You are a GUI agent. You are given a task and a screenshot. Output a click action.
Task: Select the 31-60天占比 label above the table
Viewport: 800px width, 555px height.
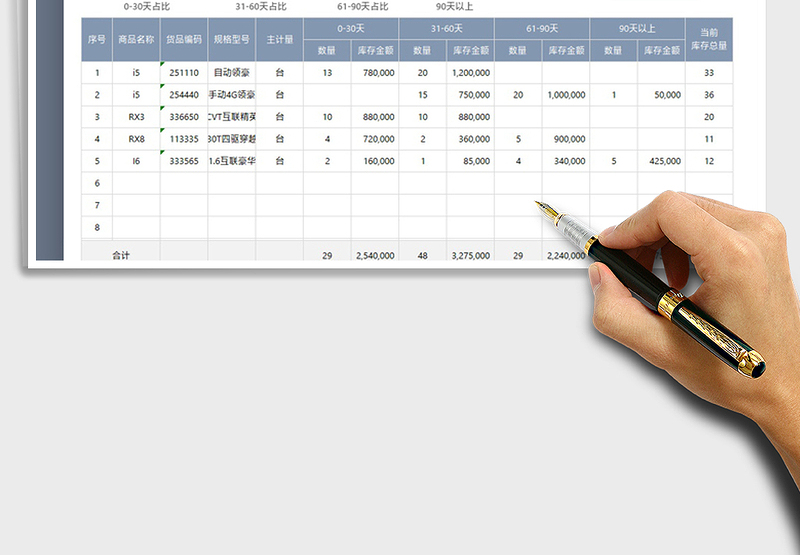click(261, 7)
